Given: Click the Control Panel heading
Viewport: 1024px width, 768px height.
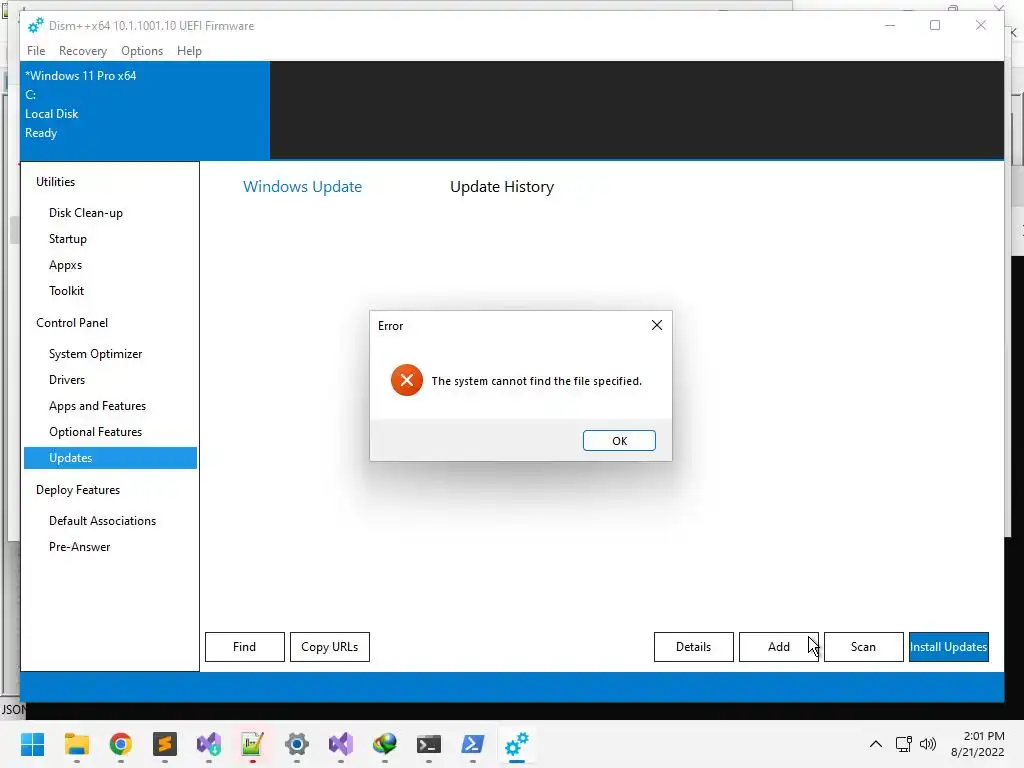Looking at the screenshot, I should [72, 323].
